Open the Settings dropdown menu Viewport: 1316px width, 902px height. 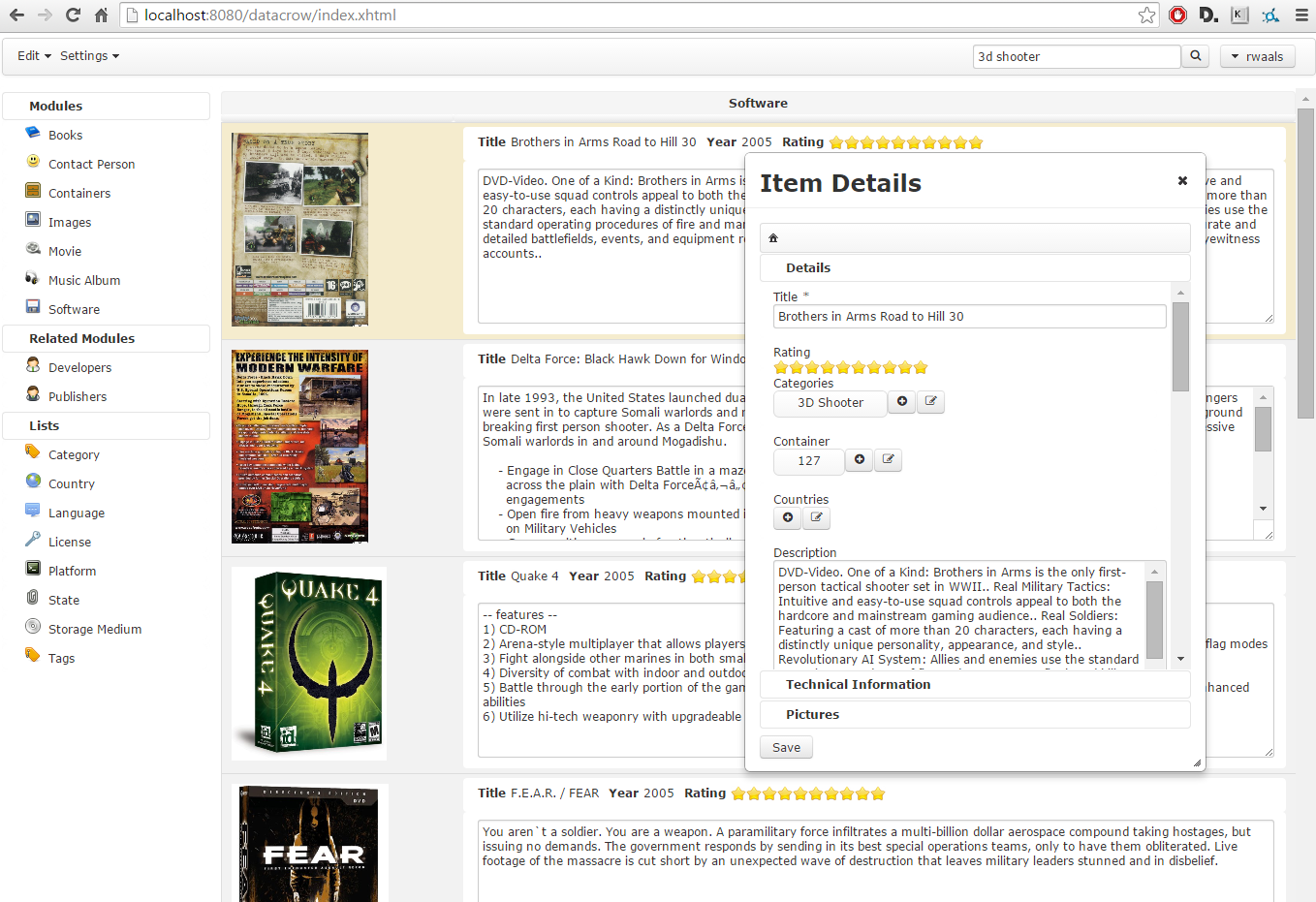(x=89, y=56)
